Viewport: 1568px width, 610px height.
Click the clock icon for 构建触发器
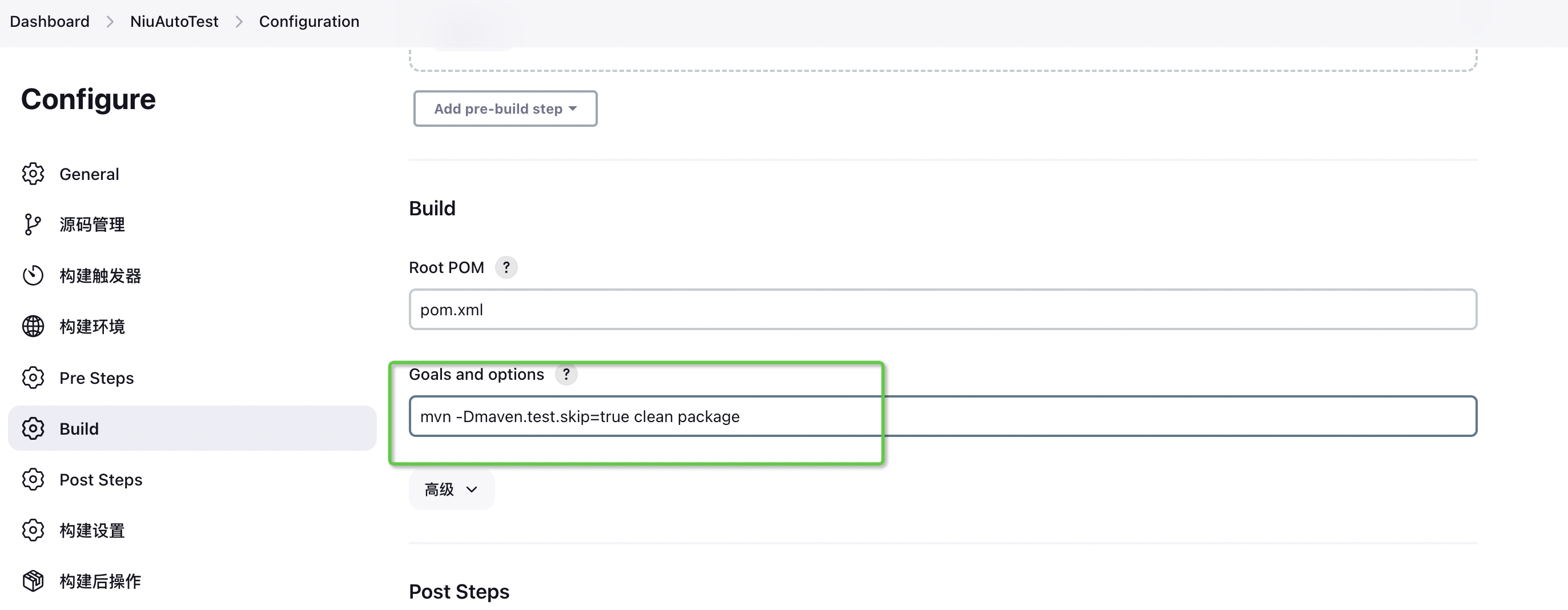[33, 276]
